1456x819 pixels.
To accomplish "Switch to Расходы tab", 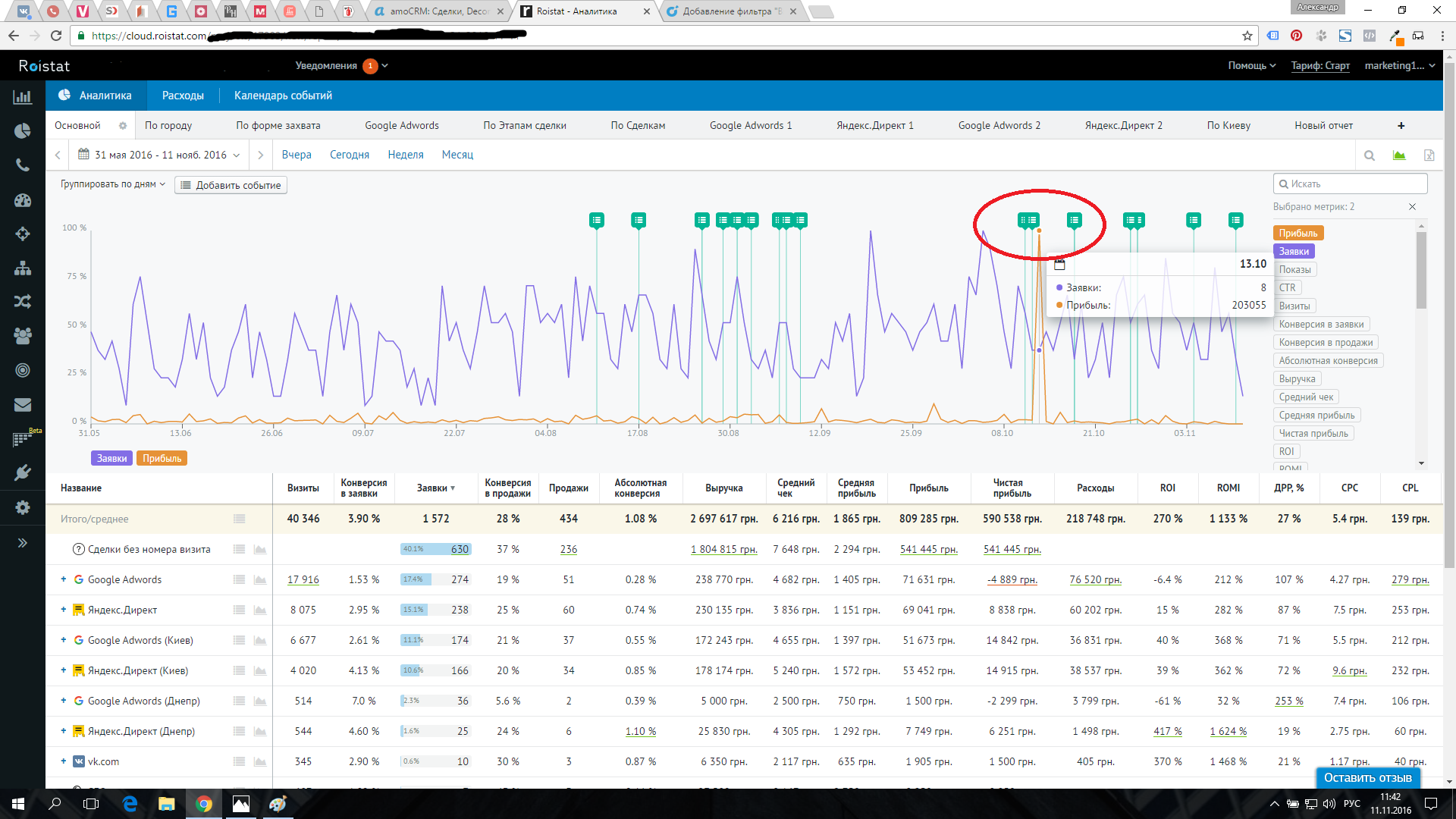I will tap(183, 96).
